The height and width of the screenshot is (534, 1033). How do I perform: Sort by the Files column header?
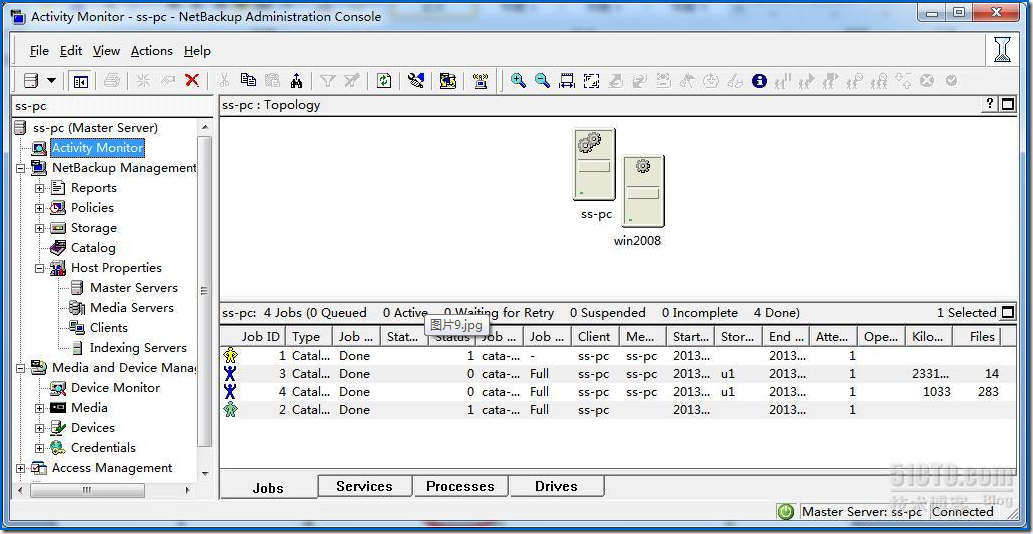tap(976, 336)
